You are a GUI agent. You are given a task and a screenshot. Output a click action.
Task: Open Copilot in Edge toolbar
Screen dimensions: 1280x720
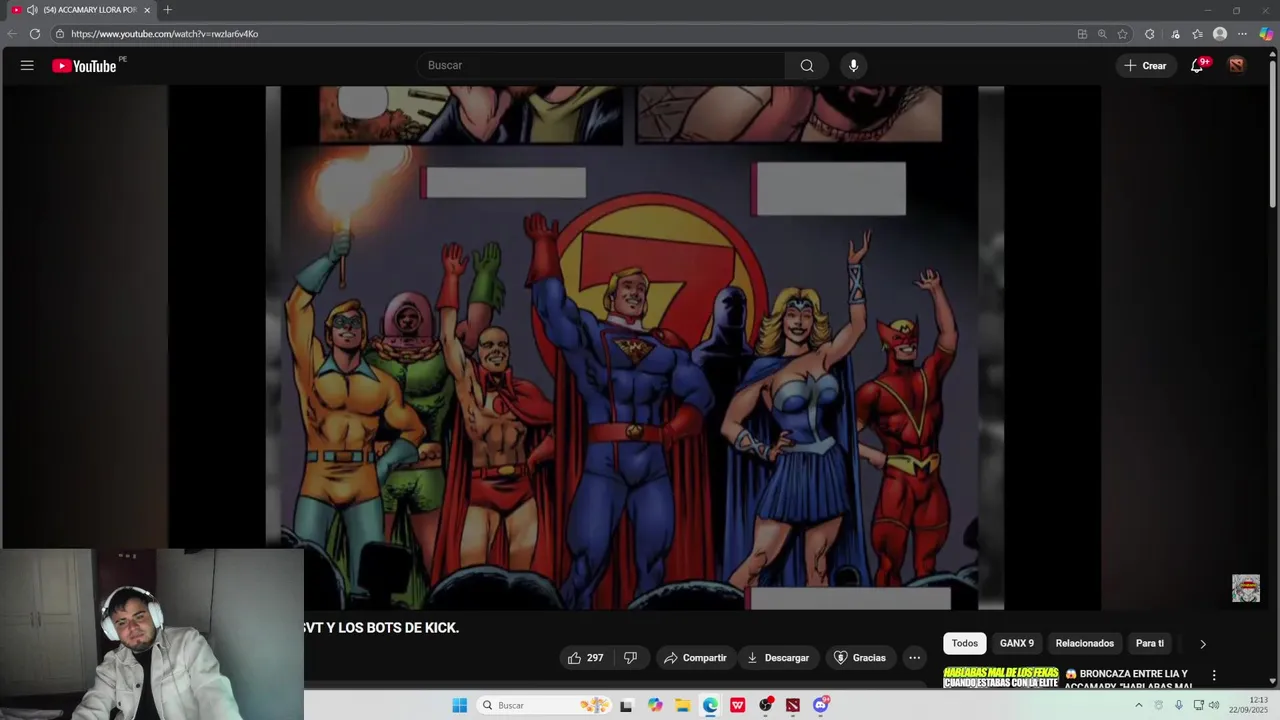(x=1266, y=34)
